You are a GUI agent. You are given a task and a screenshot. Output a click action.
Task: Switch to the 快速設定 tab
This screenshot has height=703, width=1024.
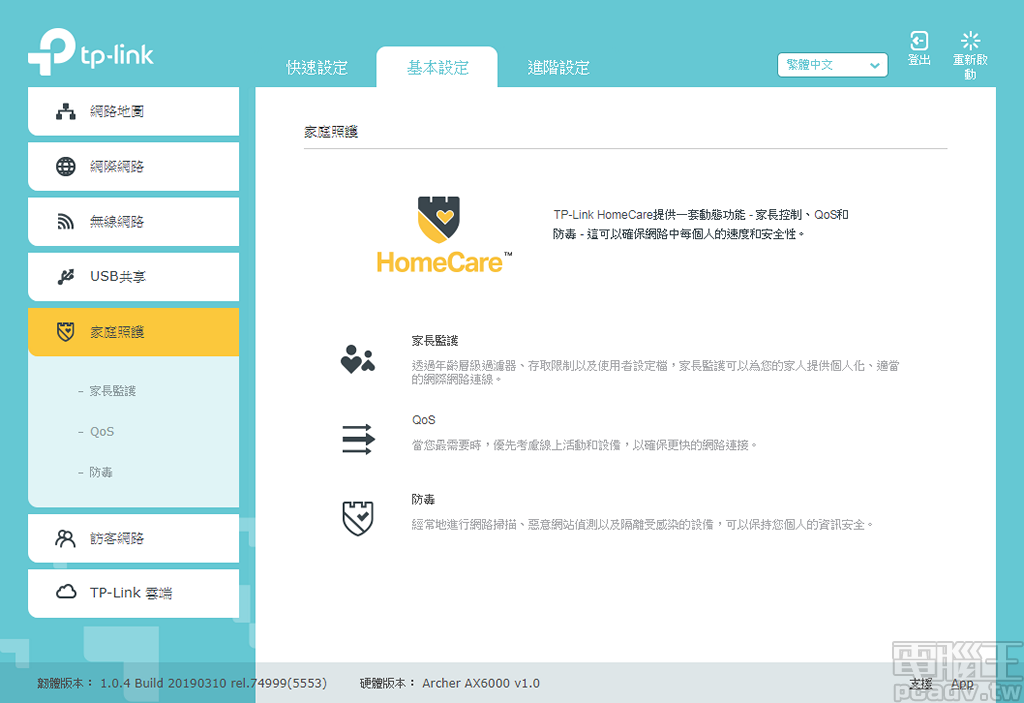tap(316, 67)
